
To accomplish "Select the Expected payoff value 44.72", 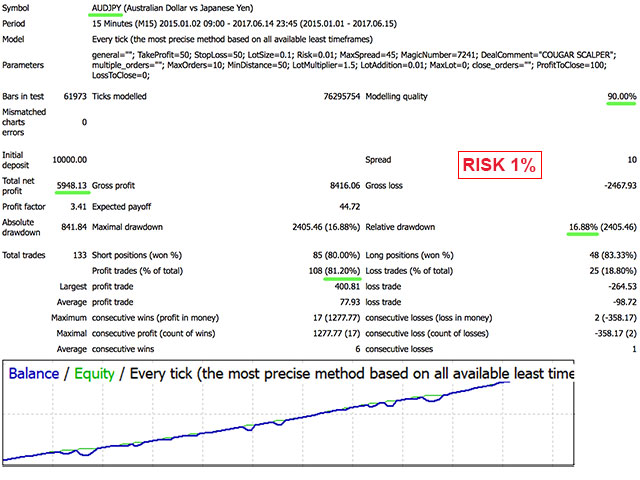I will pos(350,207).
